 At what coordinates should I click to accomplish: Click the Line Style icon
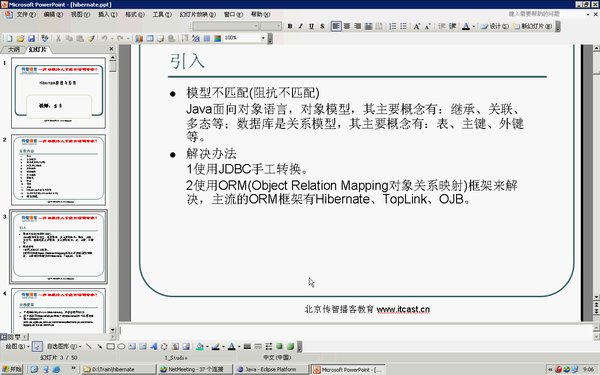click(x=247, y=346)
